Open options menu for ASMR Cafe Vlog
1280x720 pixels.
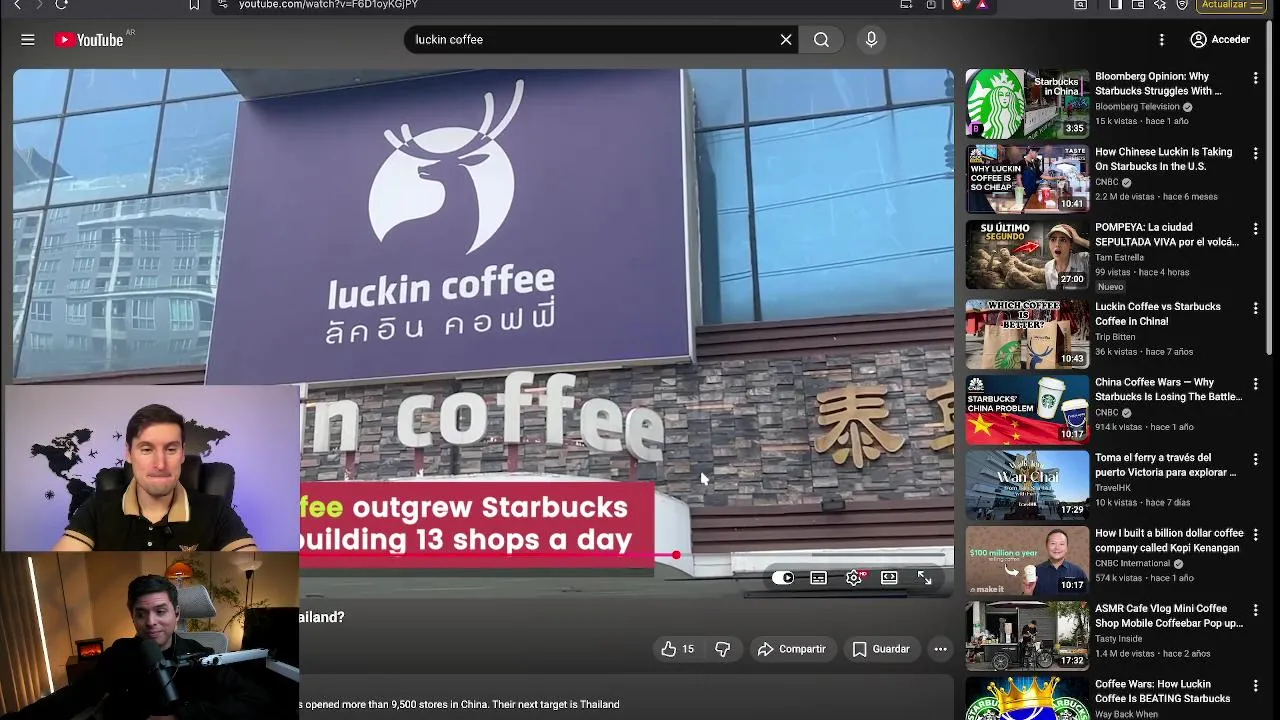point(1255,610)
